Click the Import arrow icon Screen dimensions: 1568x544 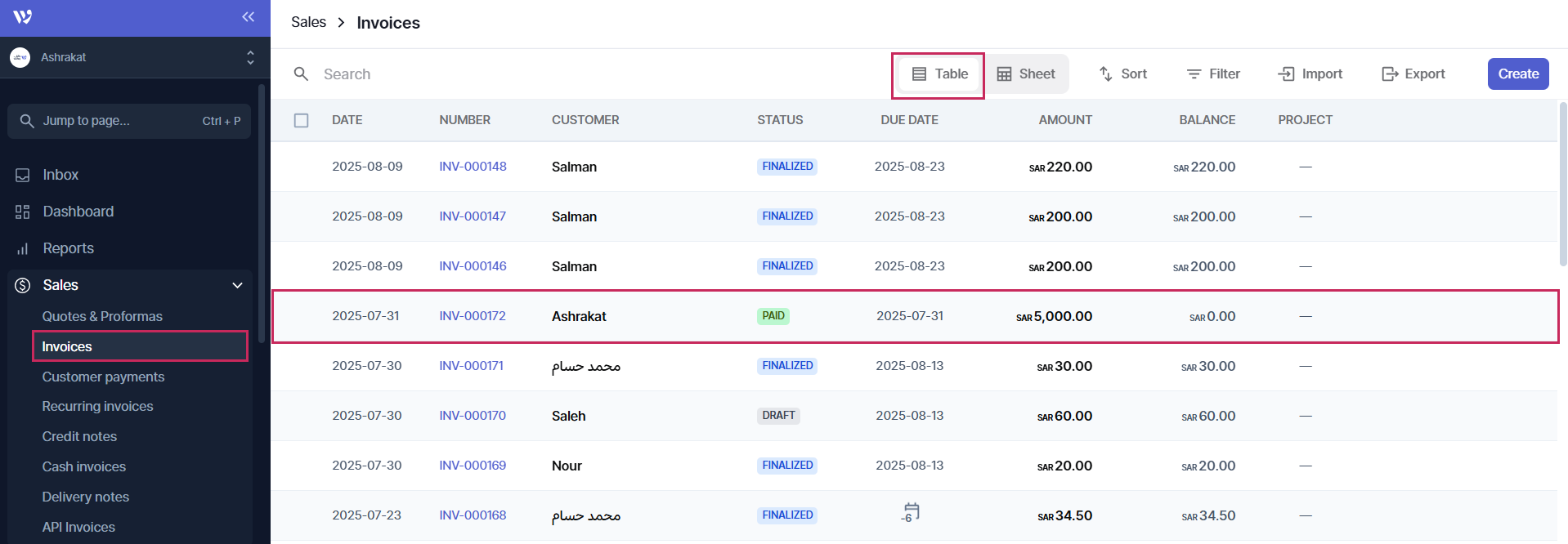coord(1286,74)
